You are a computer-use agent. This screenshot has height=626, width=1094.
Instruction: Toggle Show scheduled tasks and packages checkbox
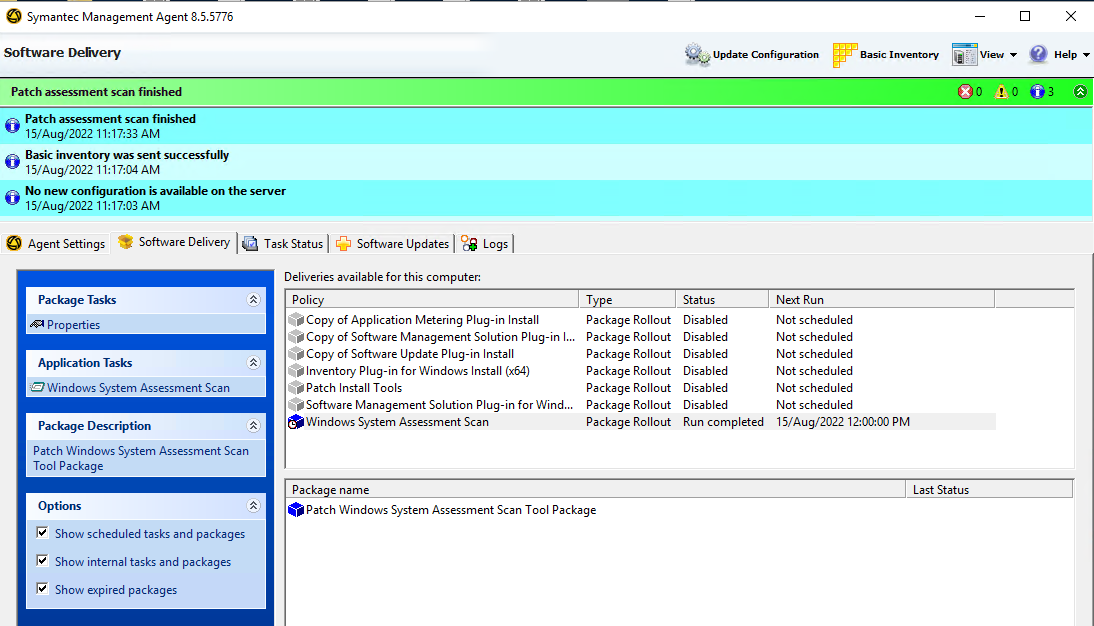click(x=43, y=533)
